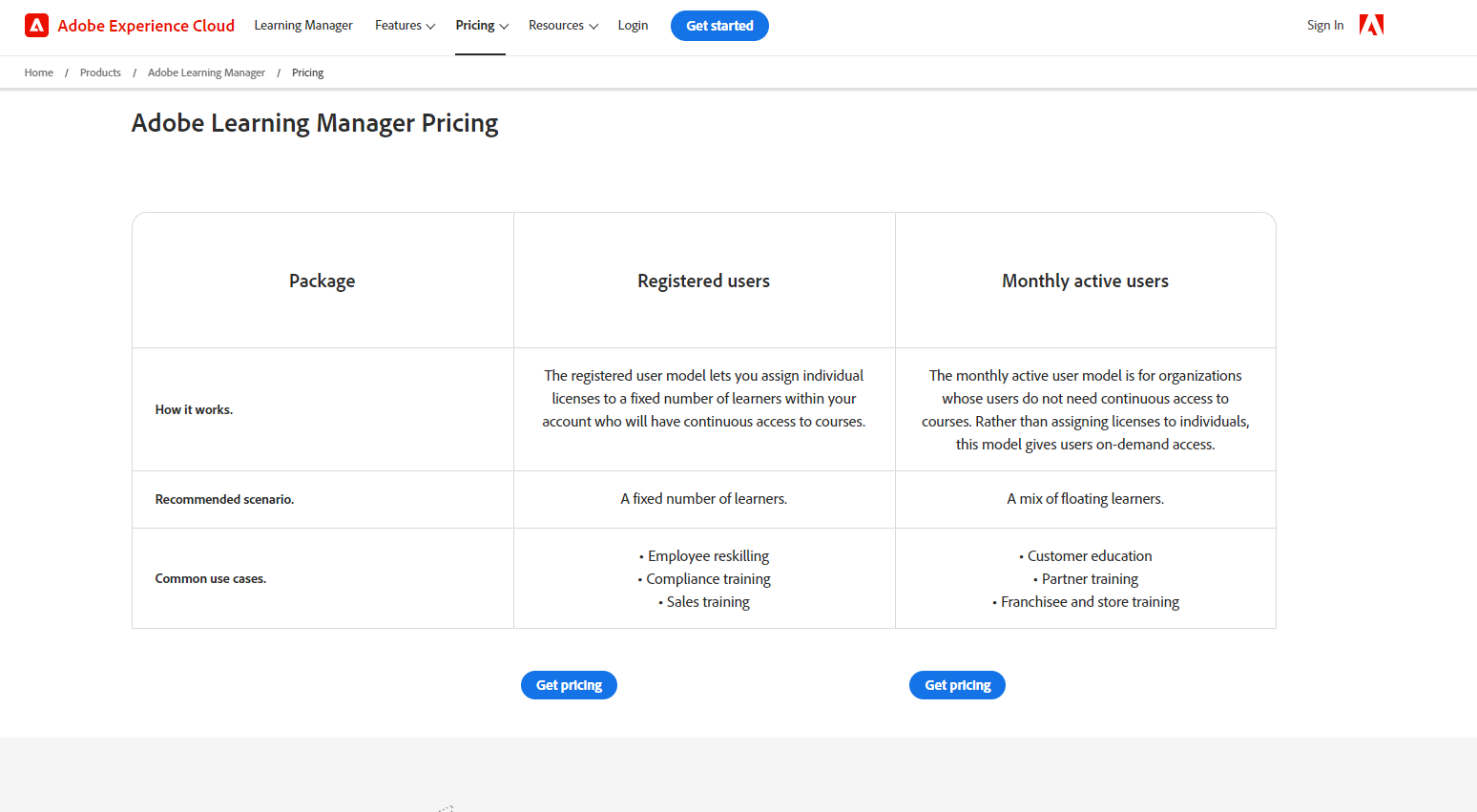Click the Adobe Learning Manager Pricing heading
Viewport: 1477px width, 812px height.
(315, 123)
